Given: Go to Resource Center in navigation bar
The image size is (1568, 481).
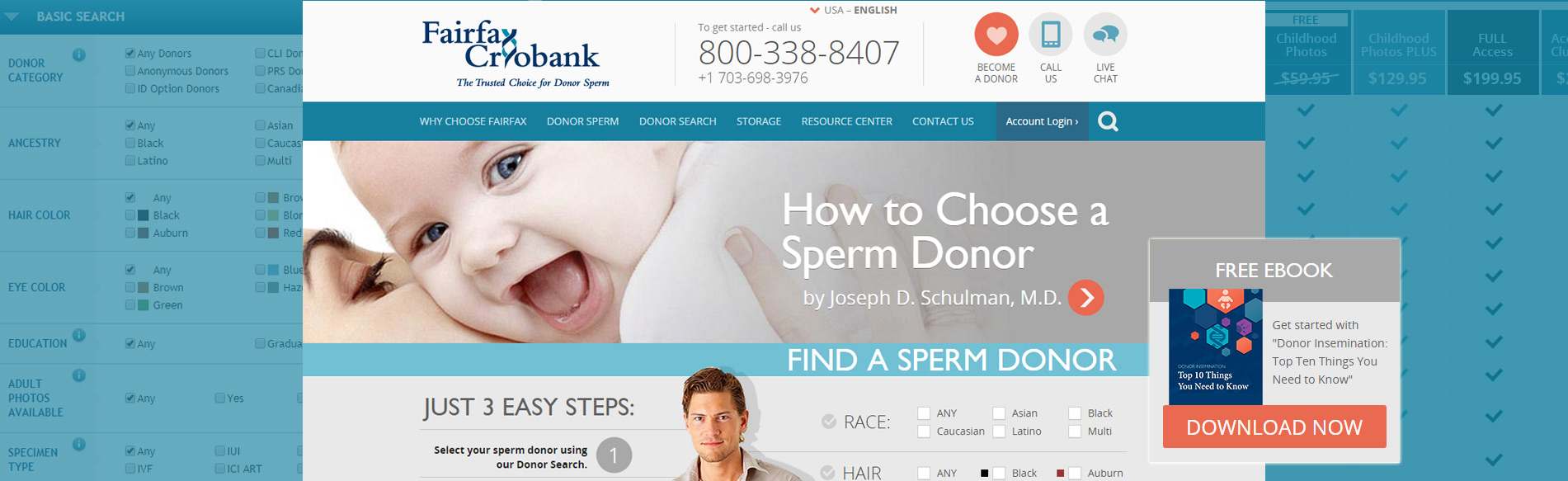Looking at the screenshot, I should [847, 121].
